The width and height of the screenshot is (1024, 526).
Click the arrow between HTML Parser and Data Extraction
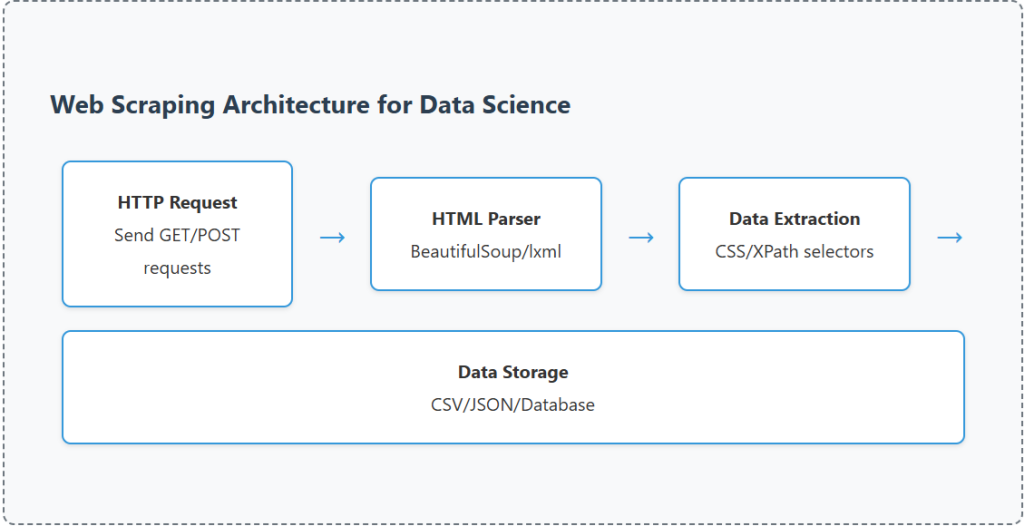coord(641,237)
